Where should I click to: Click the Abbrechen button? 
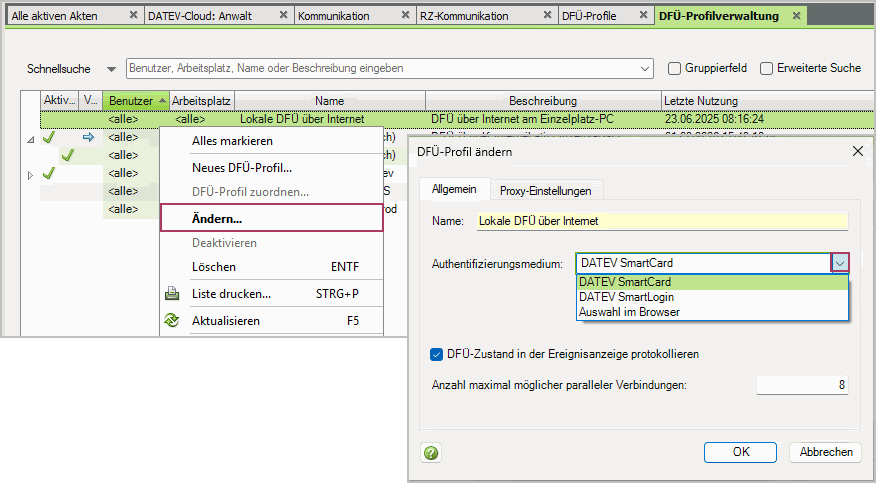[826, 452]
